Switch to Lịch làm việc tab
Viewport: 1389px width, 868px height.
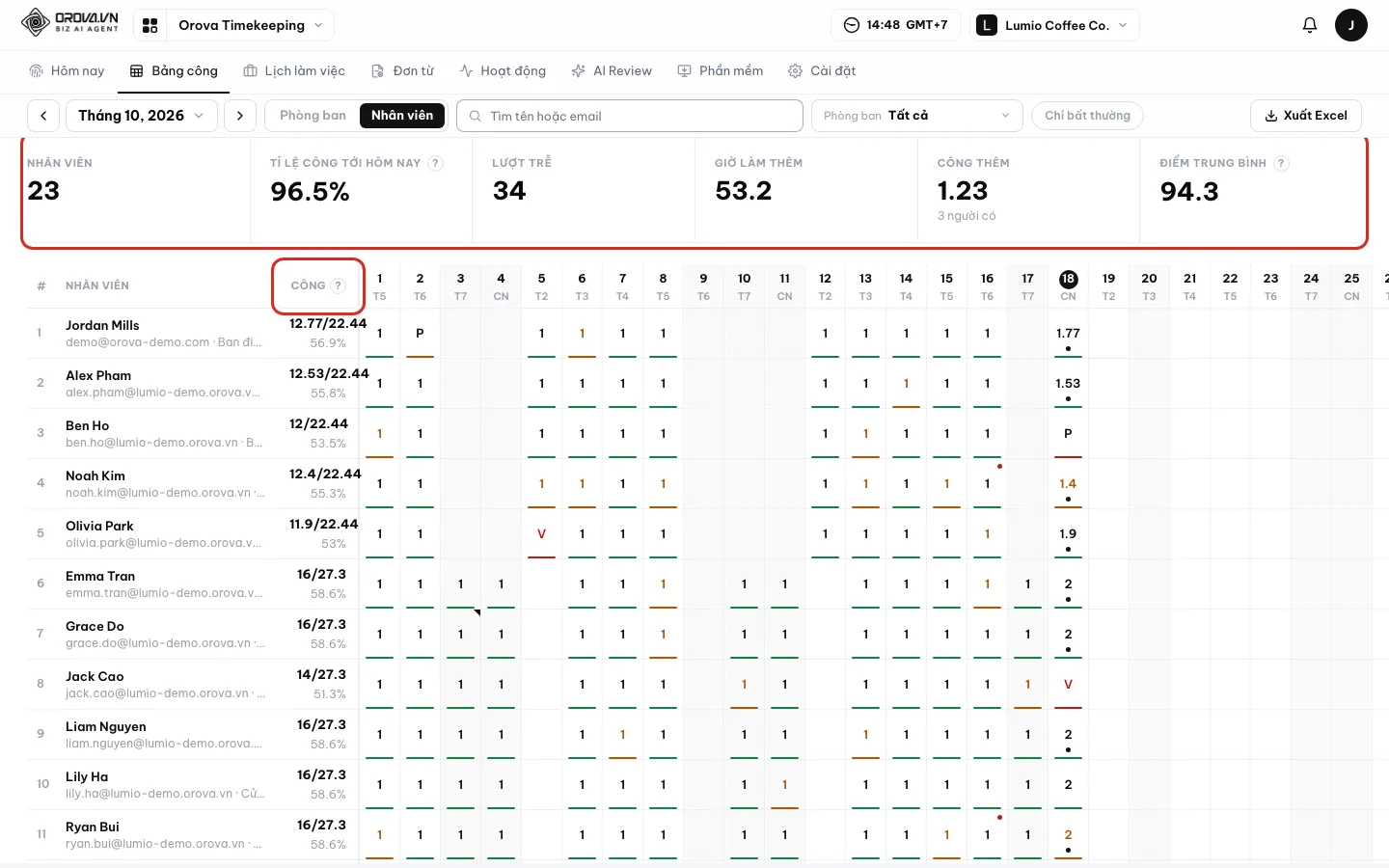[x=294, y=71]
